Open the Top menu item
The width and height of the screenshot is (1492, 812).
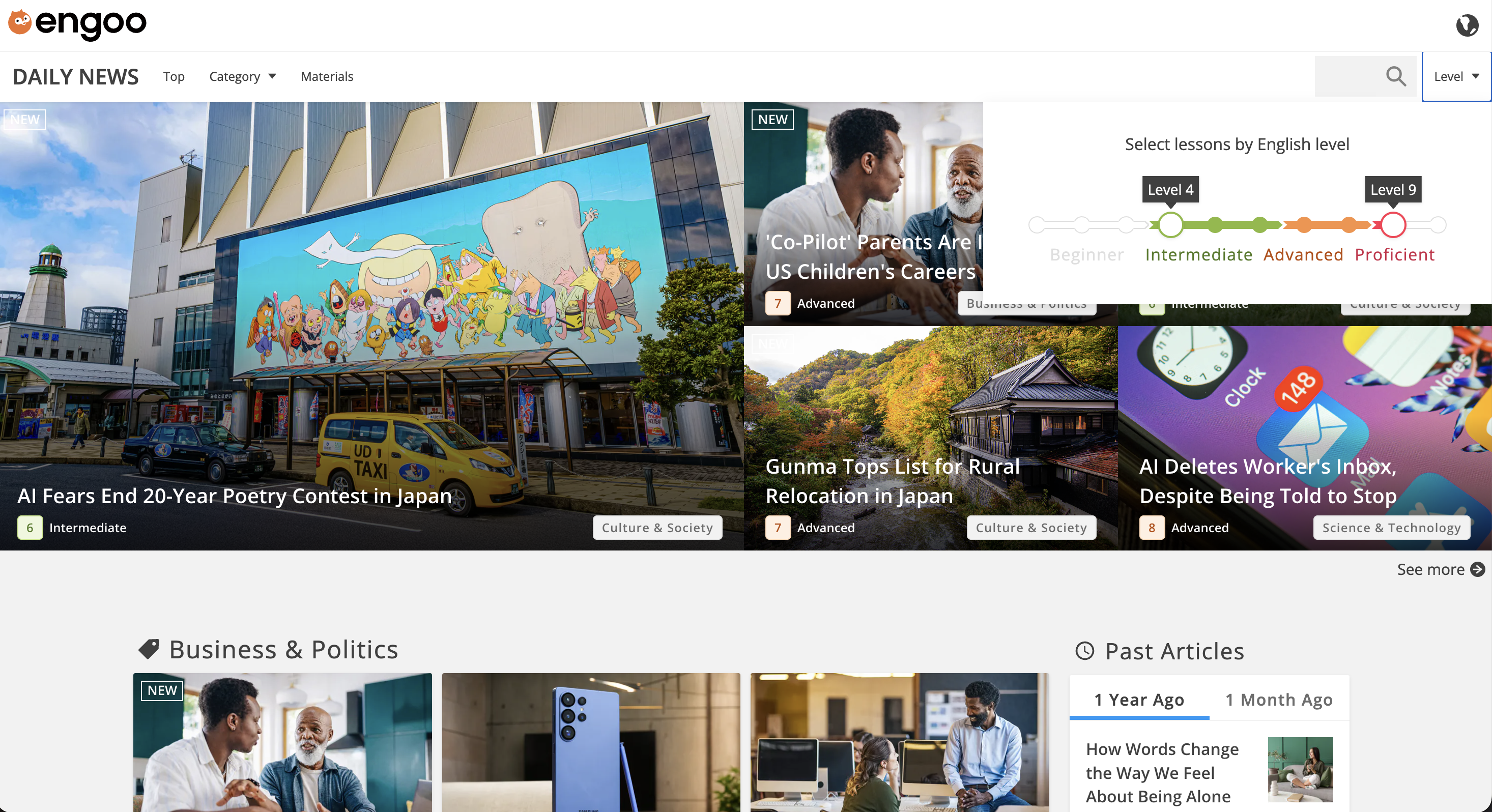pyautogui.click(x=174, y=76)
